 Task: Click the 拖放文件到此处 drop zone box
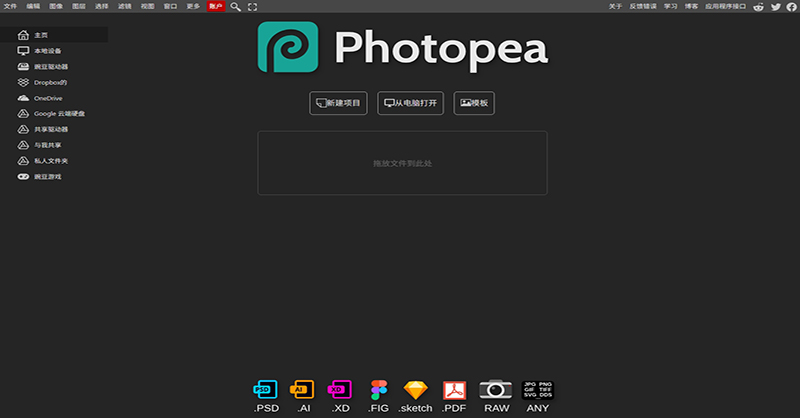click(403, 163)
